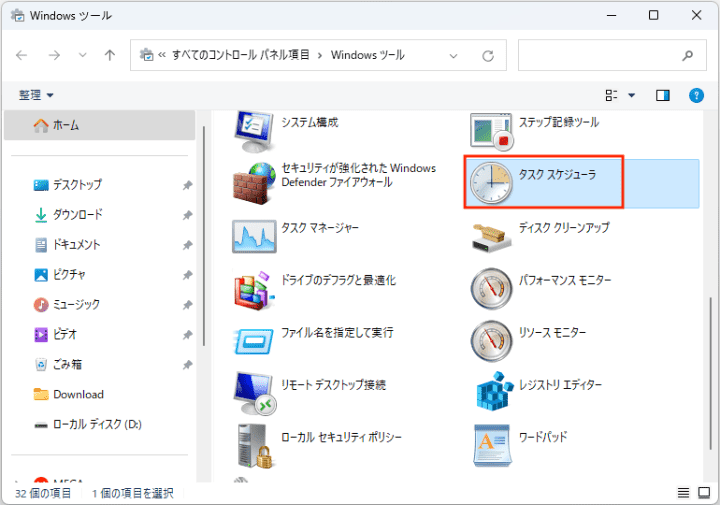Click the 32 個の項目 status text
Image resolution: width=720 pixels, height=505 pixels.
[x=43, y=494]
